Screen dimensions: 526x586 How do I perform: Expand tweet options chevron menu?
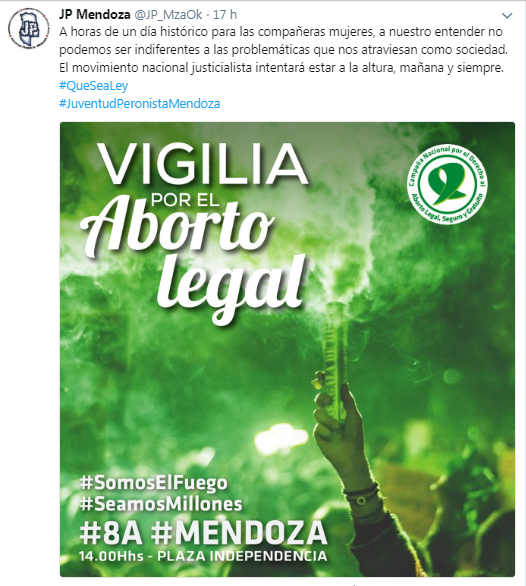click(507, 16)
